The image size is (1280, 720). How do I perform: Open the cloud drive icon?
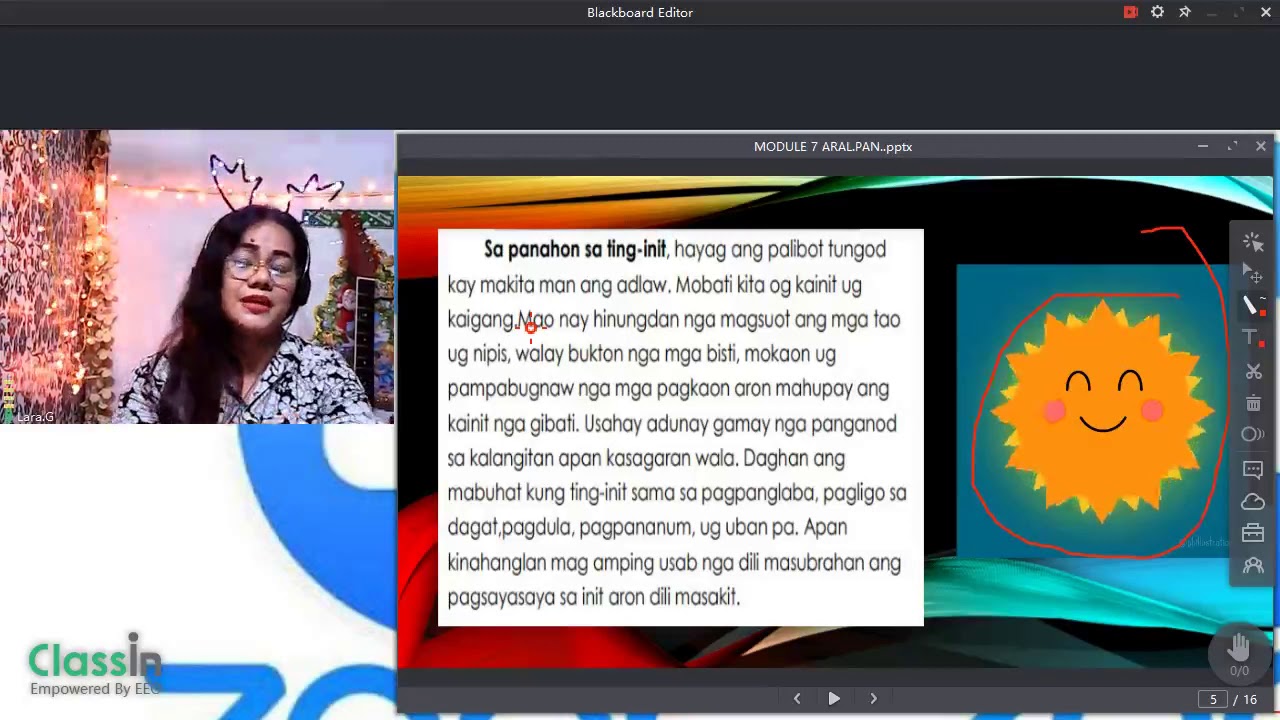pyautogui.click(x=1253, y=501)
